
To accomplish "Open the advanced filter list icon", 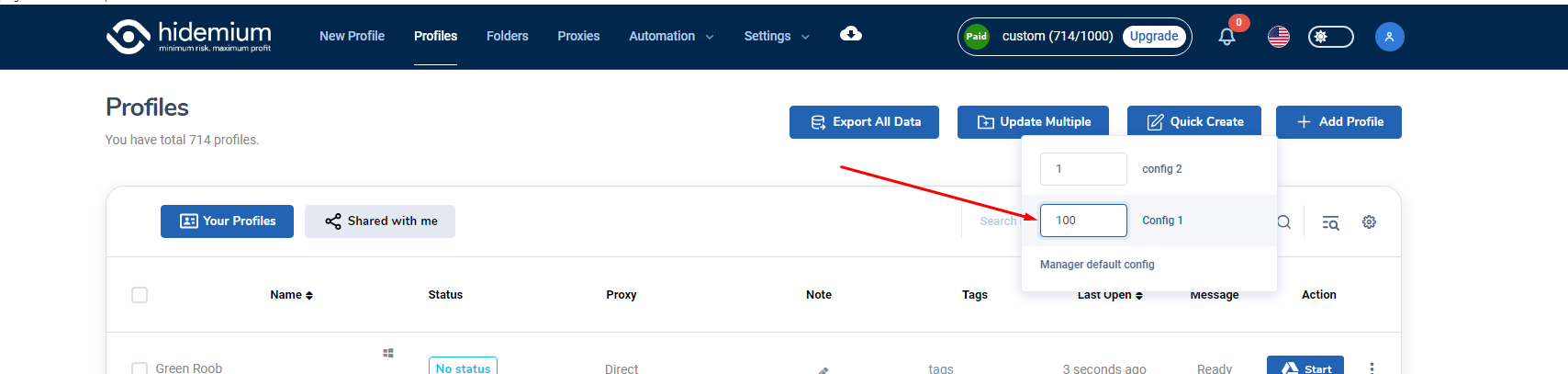I will (x=1330, y=222).
